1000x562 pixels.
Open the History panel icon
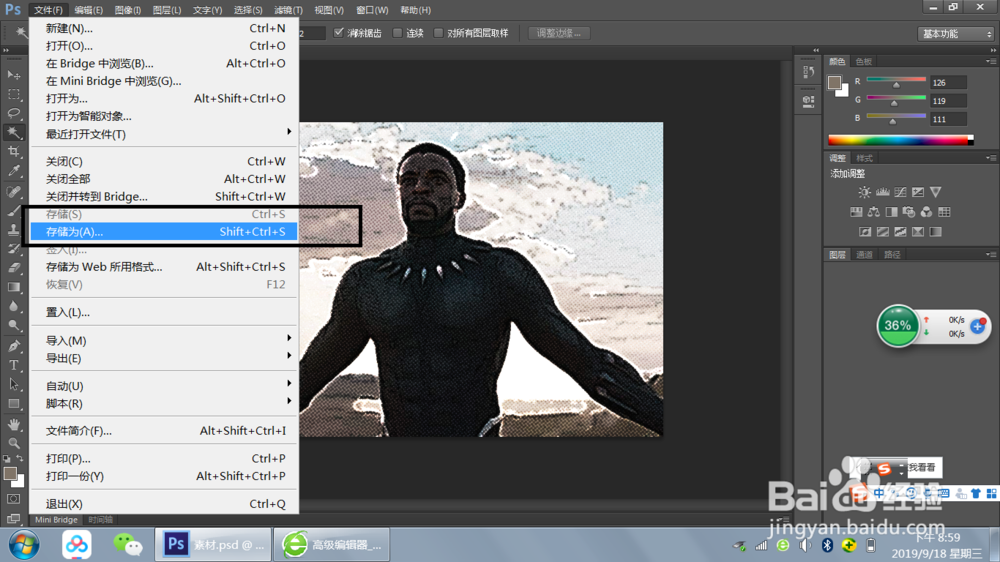pos(808,71)
